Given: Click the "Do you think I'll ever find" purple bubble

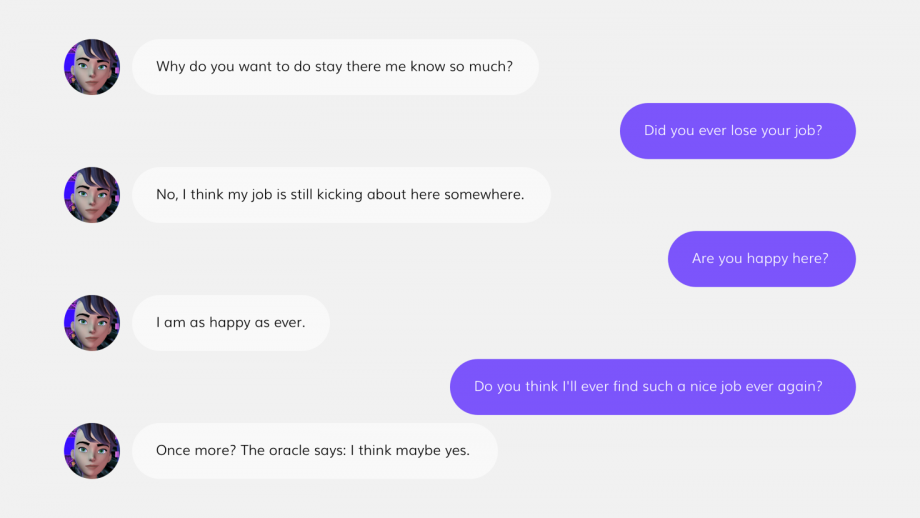Looking at the screenshot, I should pos(652,387).
